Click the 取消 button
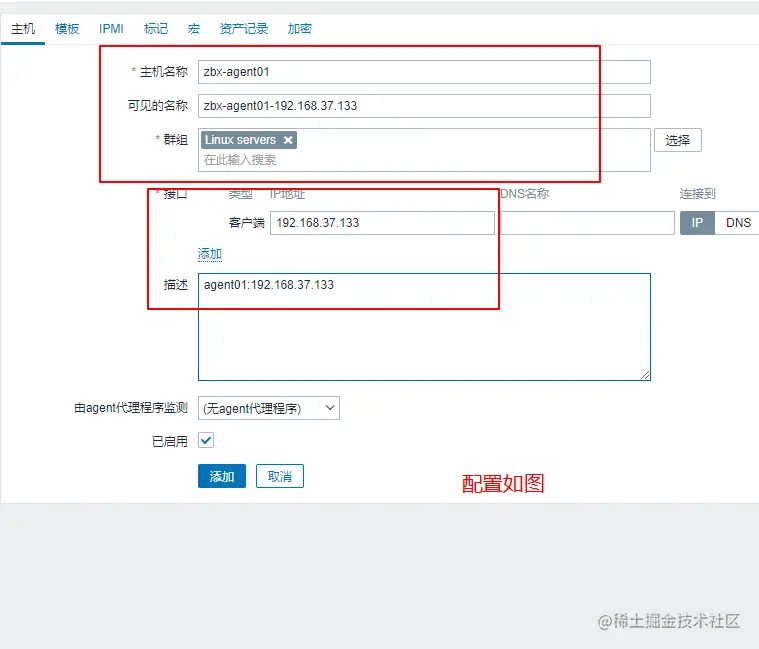This screenshot has width=759, height=649. click(x=280, y=476)
